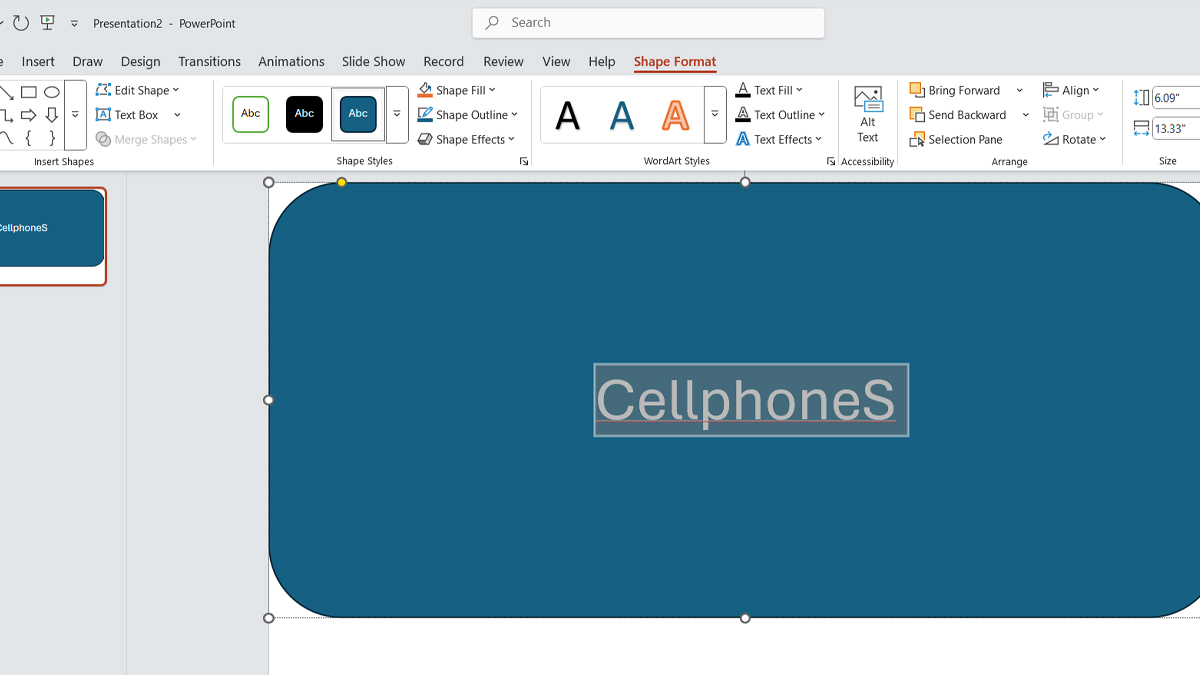Image resolution: width=1200 pixels, height=675 pixels.
Task: Open the Insert tab
Action: pos(38,61)
